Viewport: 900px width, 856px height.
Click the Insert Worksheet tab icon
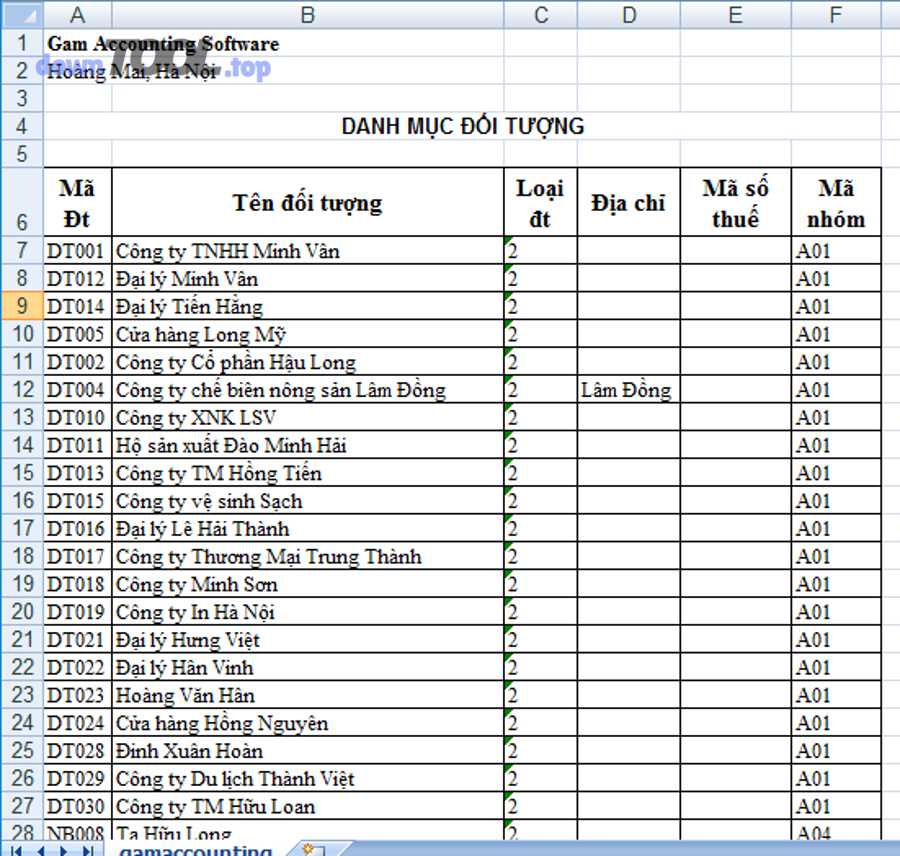[307, 848]
